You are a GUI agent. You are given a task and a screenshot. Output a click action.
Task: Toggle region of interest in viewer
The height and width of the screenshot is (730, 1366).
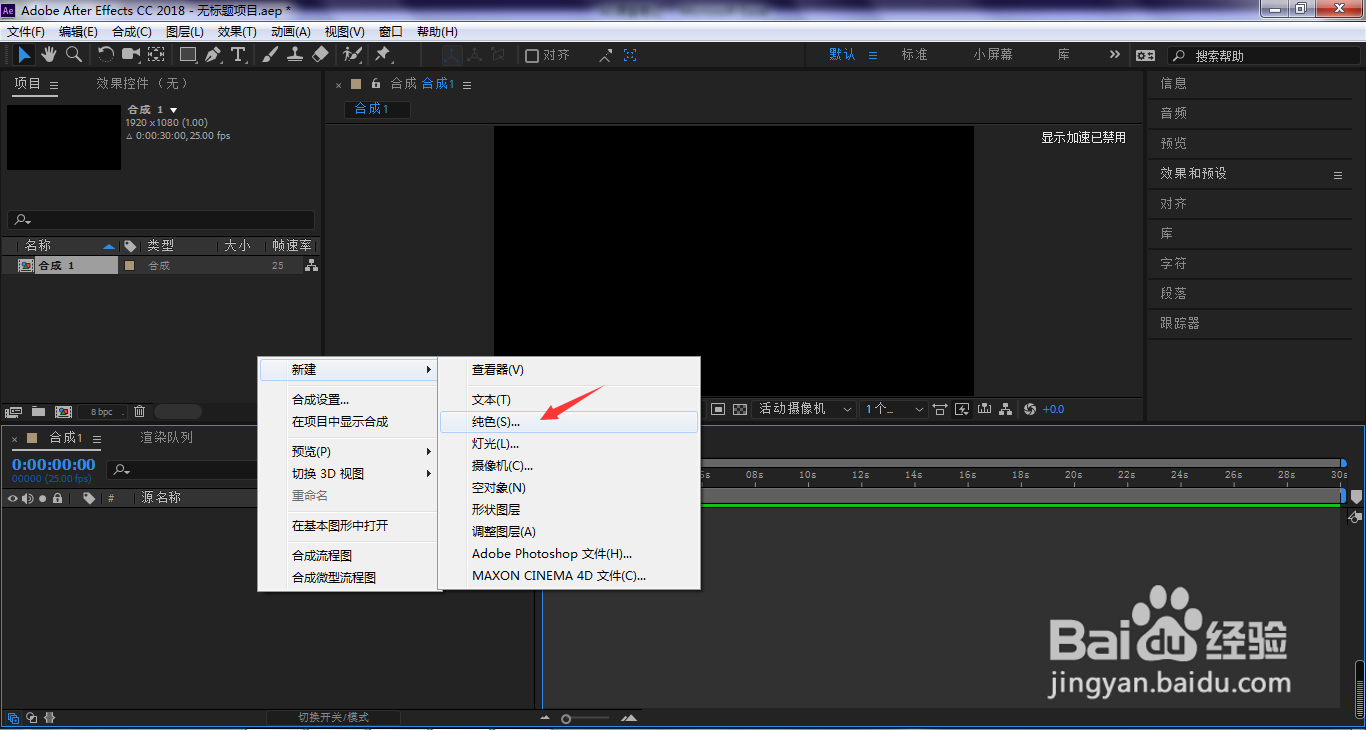coord(716,409)
